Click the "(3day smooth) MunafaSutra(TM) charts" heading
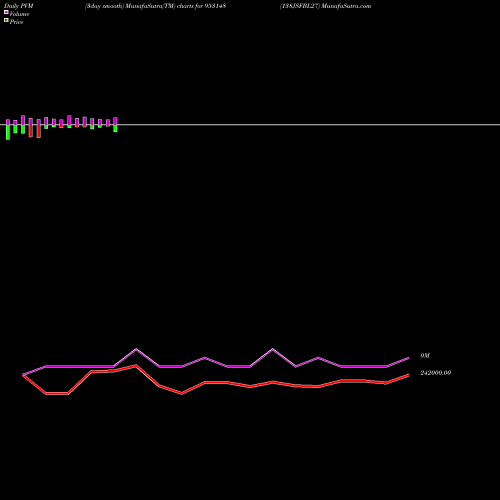Image resolution: width=500 pixels, height=500 pixels. tap(139, 6)
